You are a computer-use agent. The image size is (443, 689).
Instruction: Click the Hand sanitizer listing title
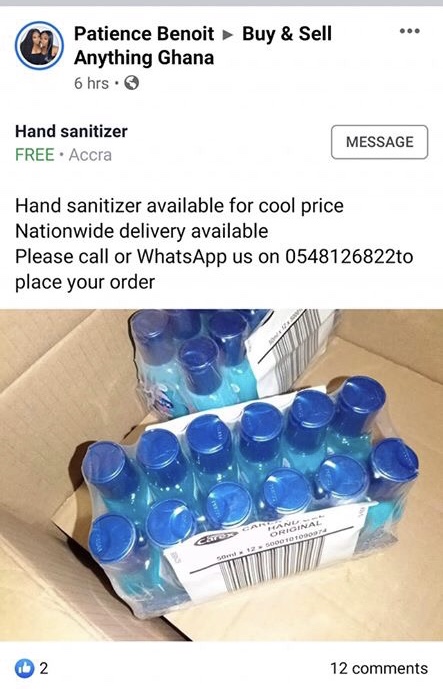point(71,131)
